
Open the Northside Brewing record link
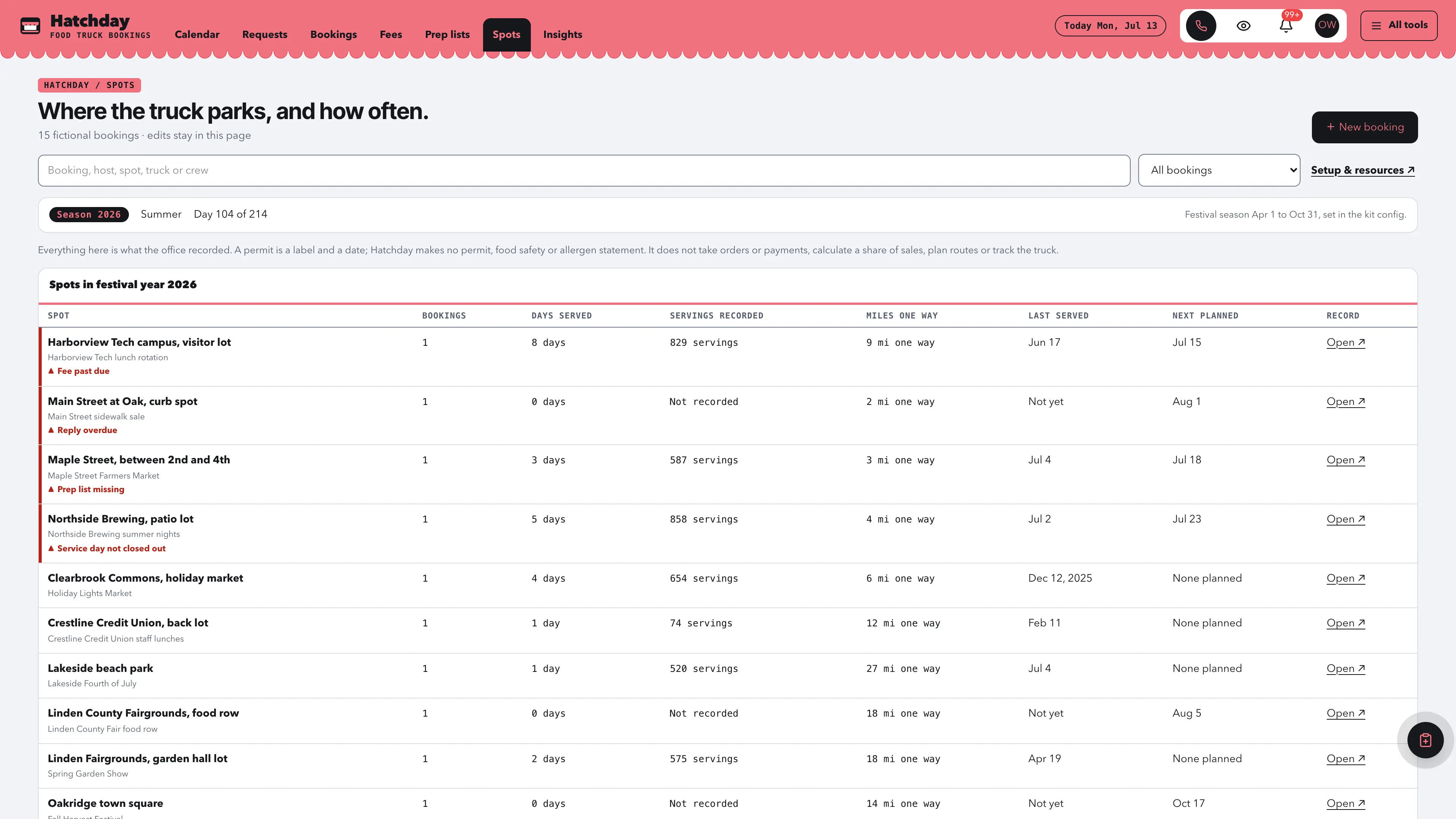pyautogui.click(x=1345, y=519)
